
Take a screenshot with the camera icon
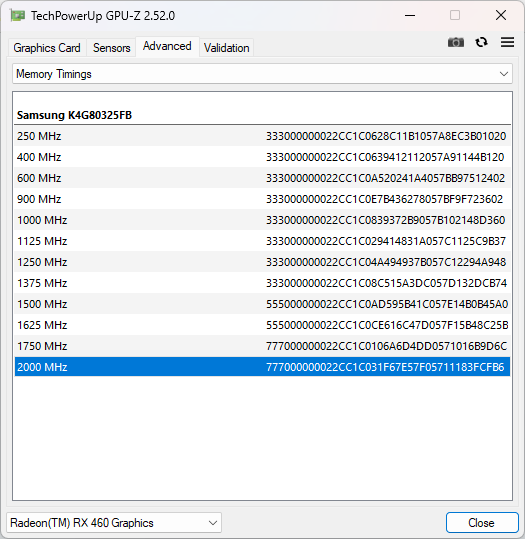click(x=456, y=42)
